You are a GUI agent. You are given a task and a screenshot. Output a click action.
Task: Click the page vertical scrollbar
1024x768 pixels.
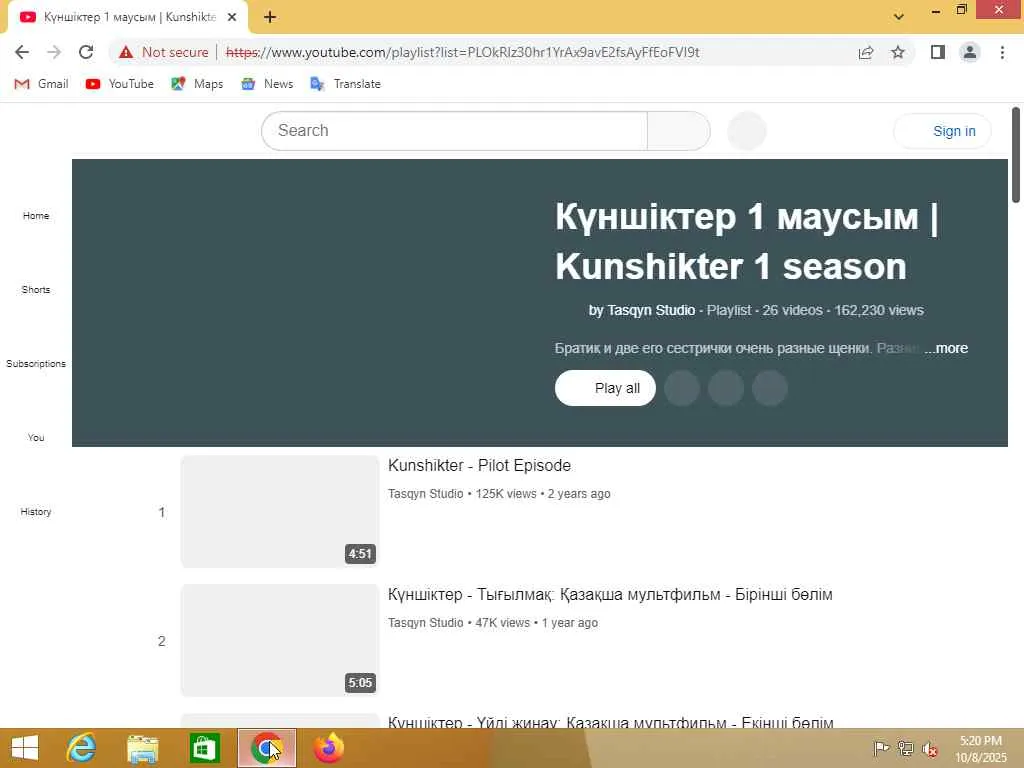(1016, 155)
